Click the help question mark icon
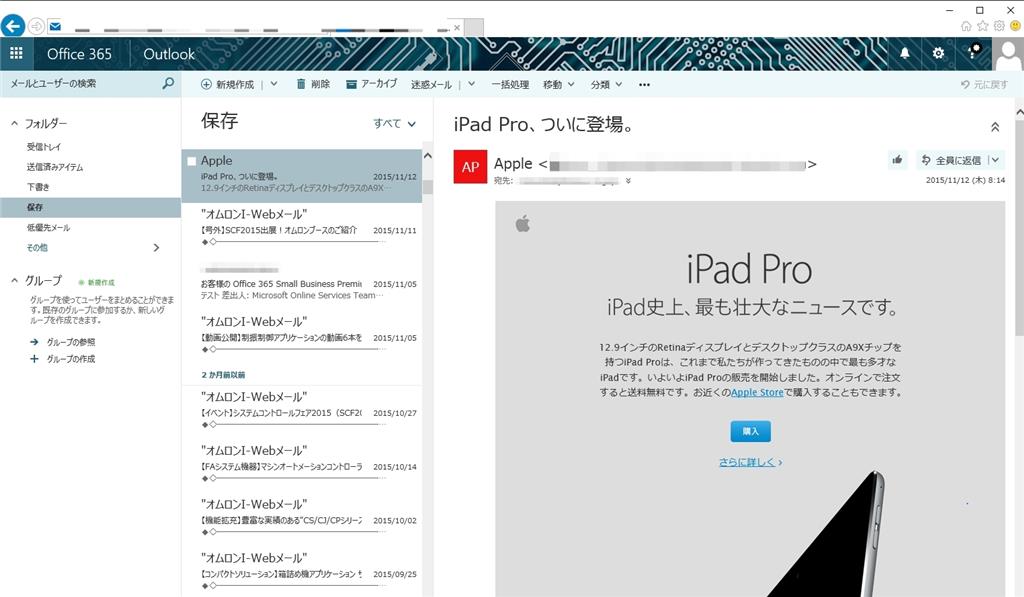 973,52
